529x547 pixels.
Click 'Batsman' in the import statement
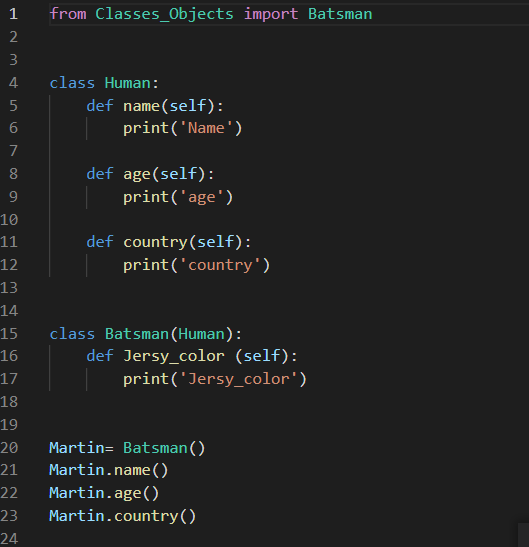point(340,14)
